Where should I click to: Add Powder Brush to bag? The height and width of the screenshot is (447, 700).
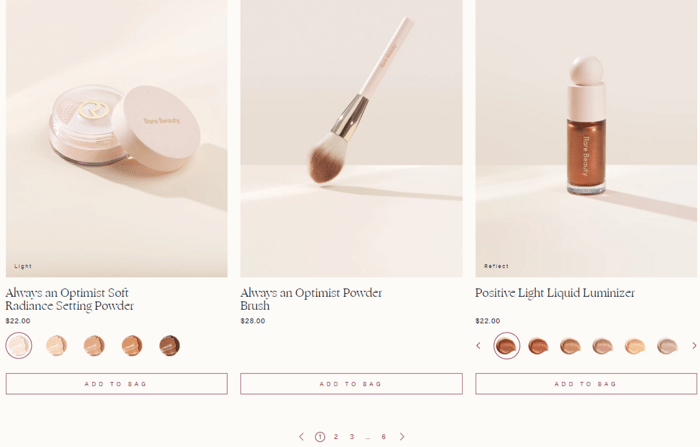coord(351,384)
